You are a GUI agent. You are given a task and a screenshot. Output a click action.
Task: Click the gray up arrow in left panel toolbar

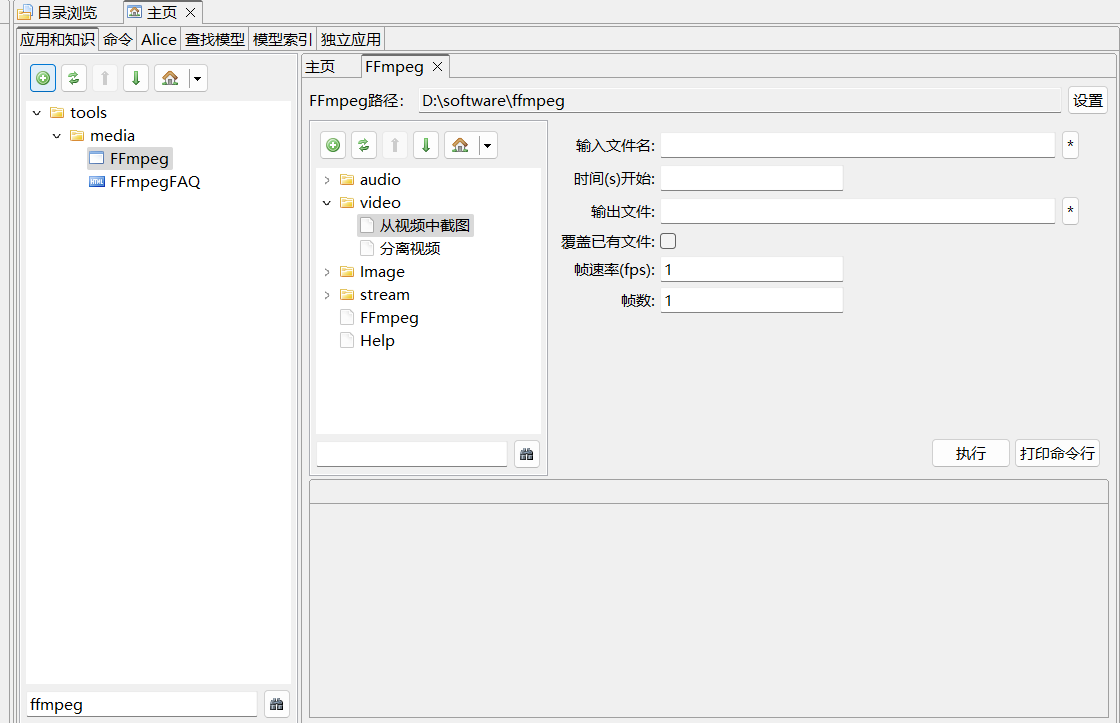point(105,78)
